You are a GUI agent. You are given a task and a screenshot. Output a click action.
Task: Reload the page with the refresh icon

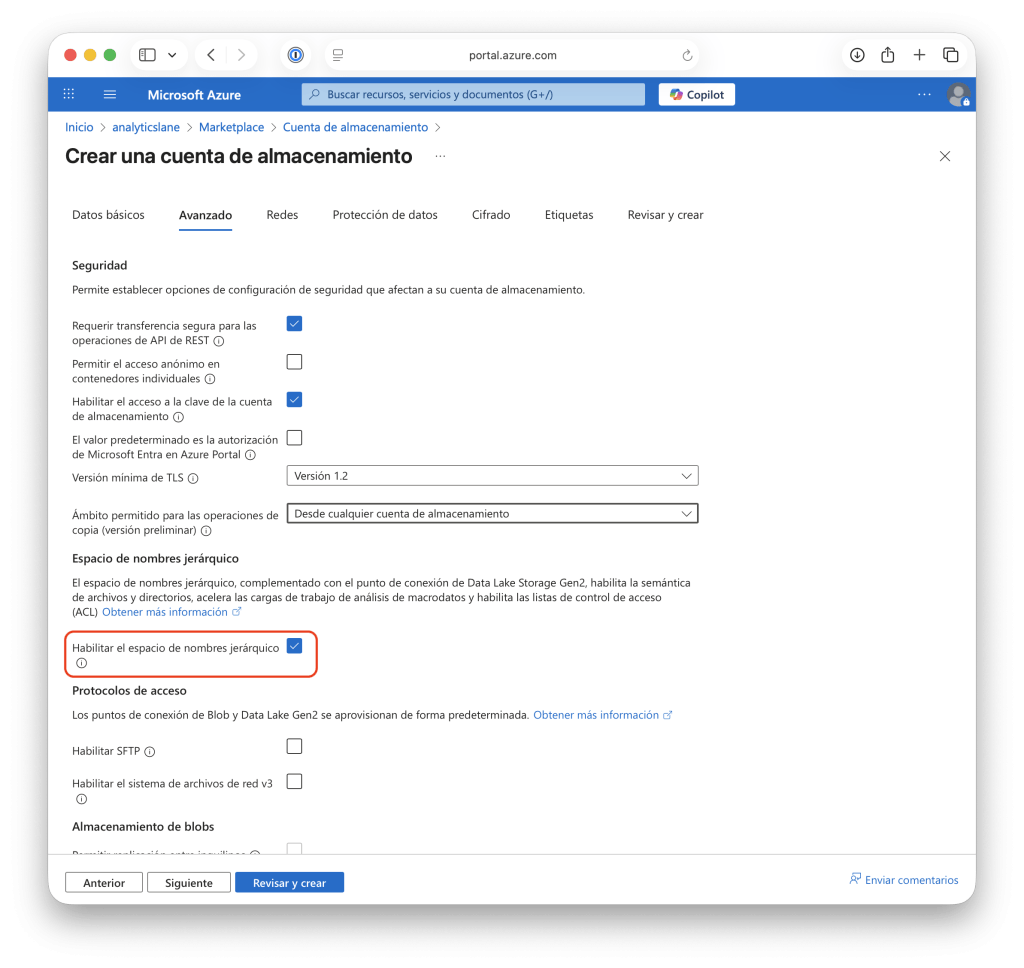coord(687,55)
